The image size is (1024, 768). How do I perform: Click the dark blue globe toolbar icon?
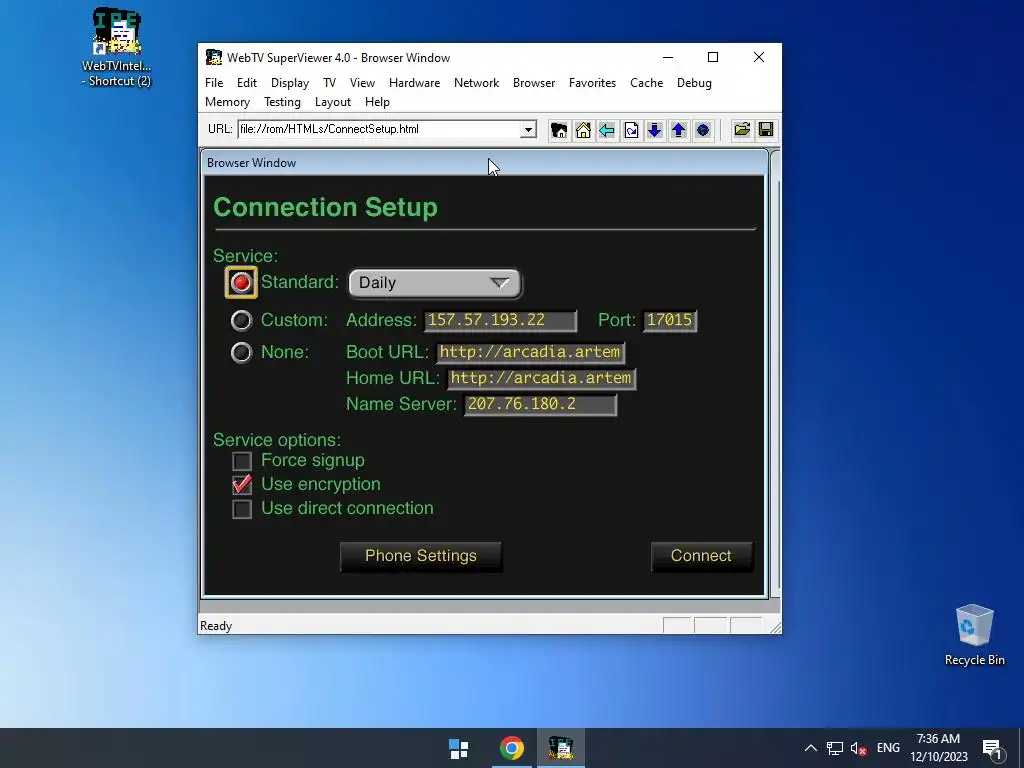703,130
